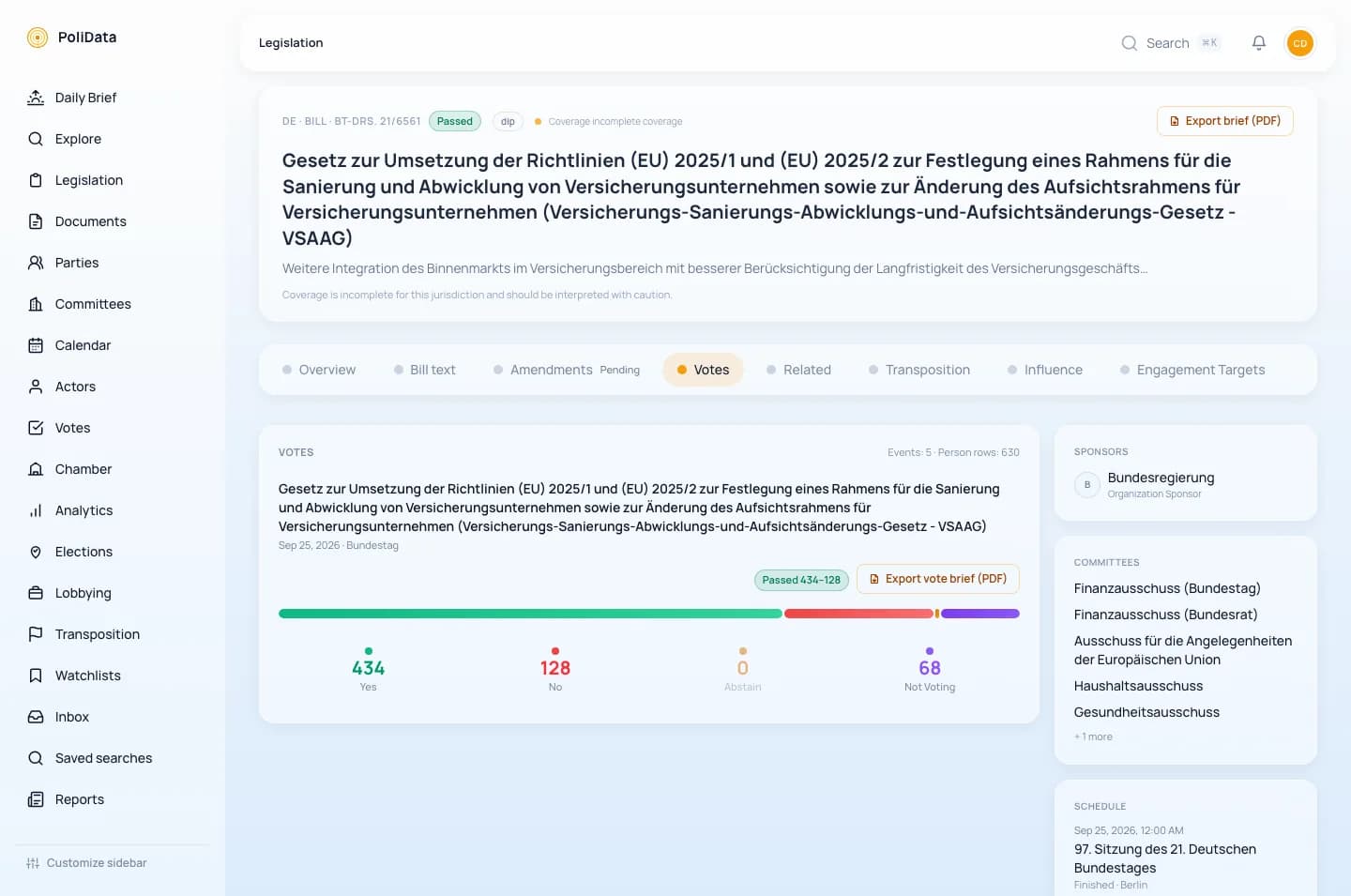
Task: Click the Parties people icon
Action: pyautogui.click(x=36, y=263)
